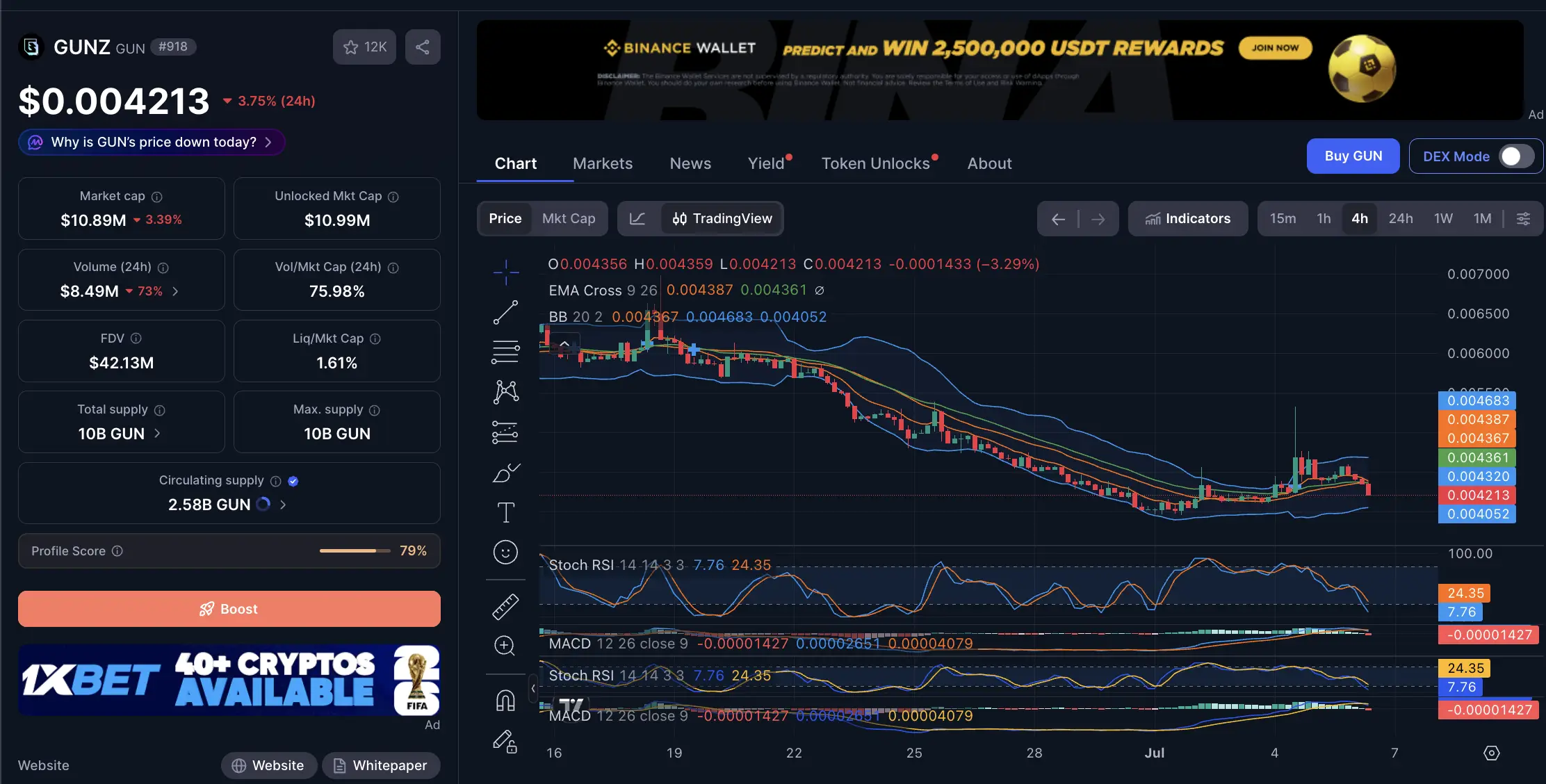Click the orange Boost button
Viewport: 1546px width, 784px height.
click(229, 609)
